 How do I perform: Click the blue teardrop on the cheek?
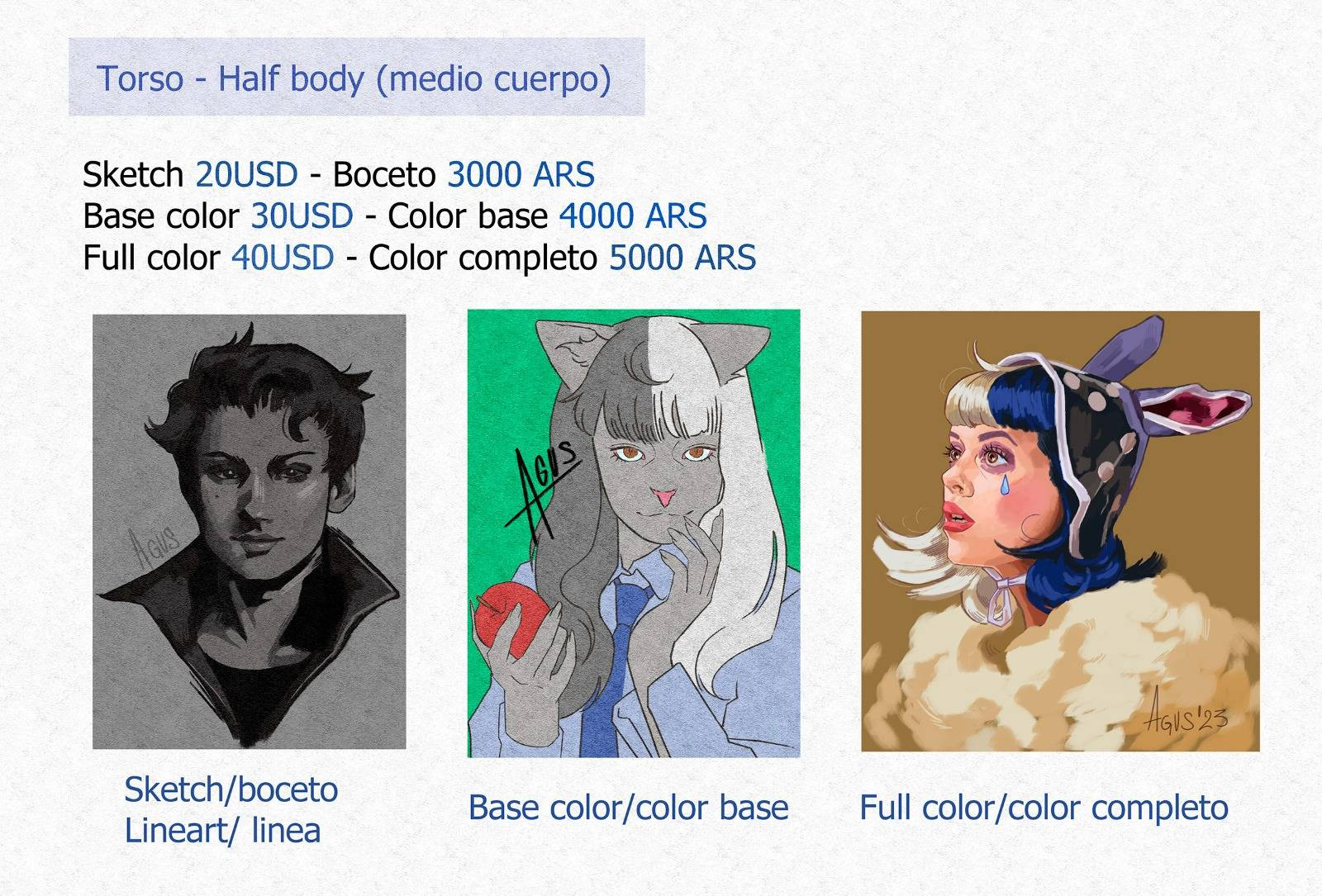coord(1005,485)
